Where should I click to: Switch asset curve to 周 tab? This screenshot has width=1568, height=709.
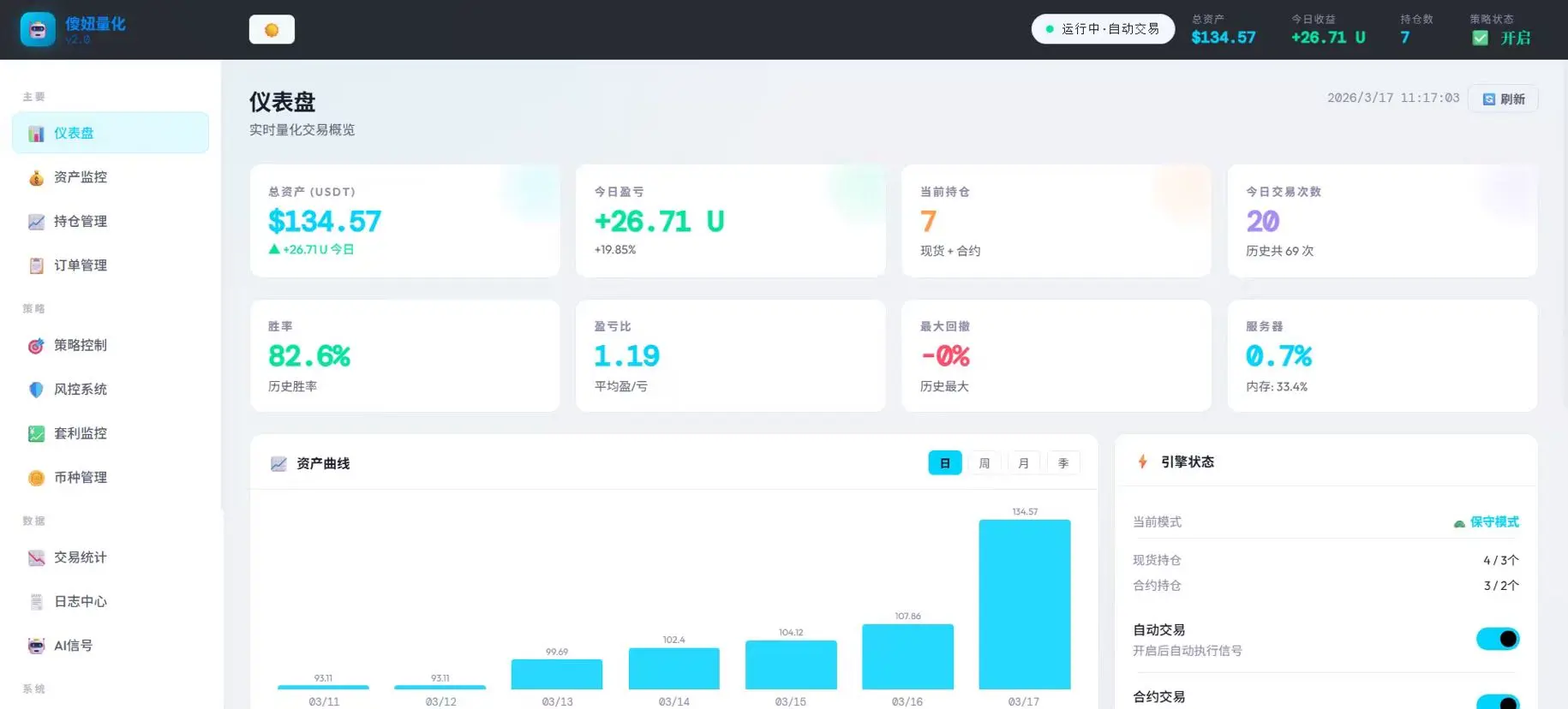tap(984, 463)
